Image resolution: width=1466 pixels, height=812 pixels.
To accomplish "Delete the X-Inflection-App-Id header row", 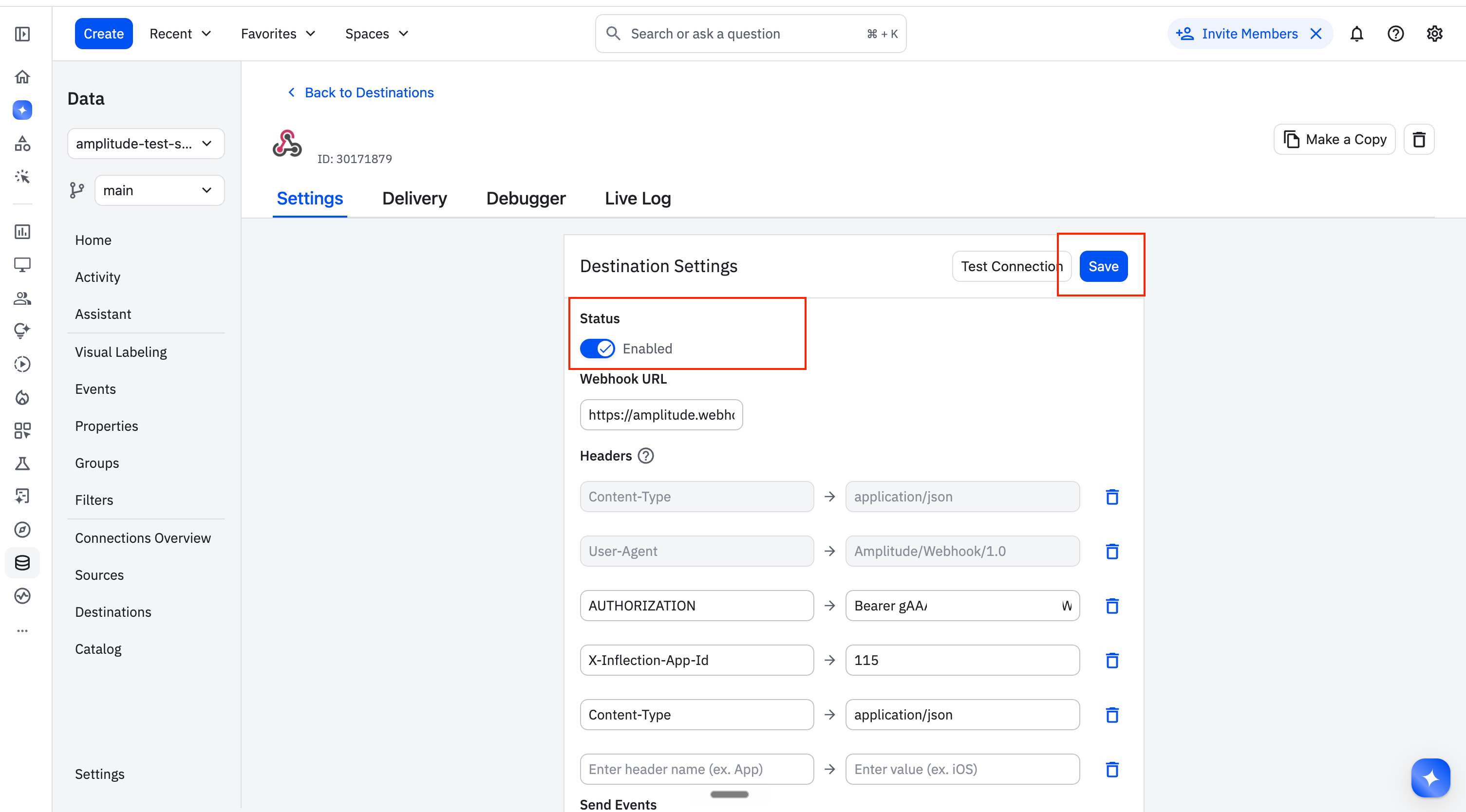I will [x=1112, y=660].
